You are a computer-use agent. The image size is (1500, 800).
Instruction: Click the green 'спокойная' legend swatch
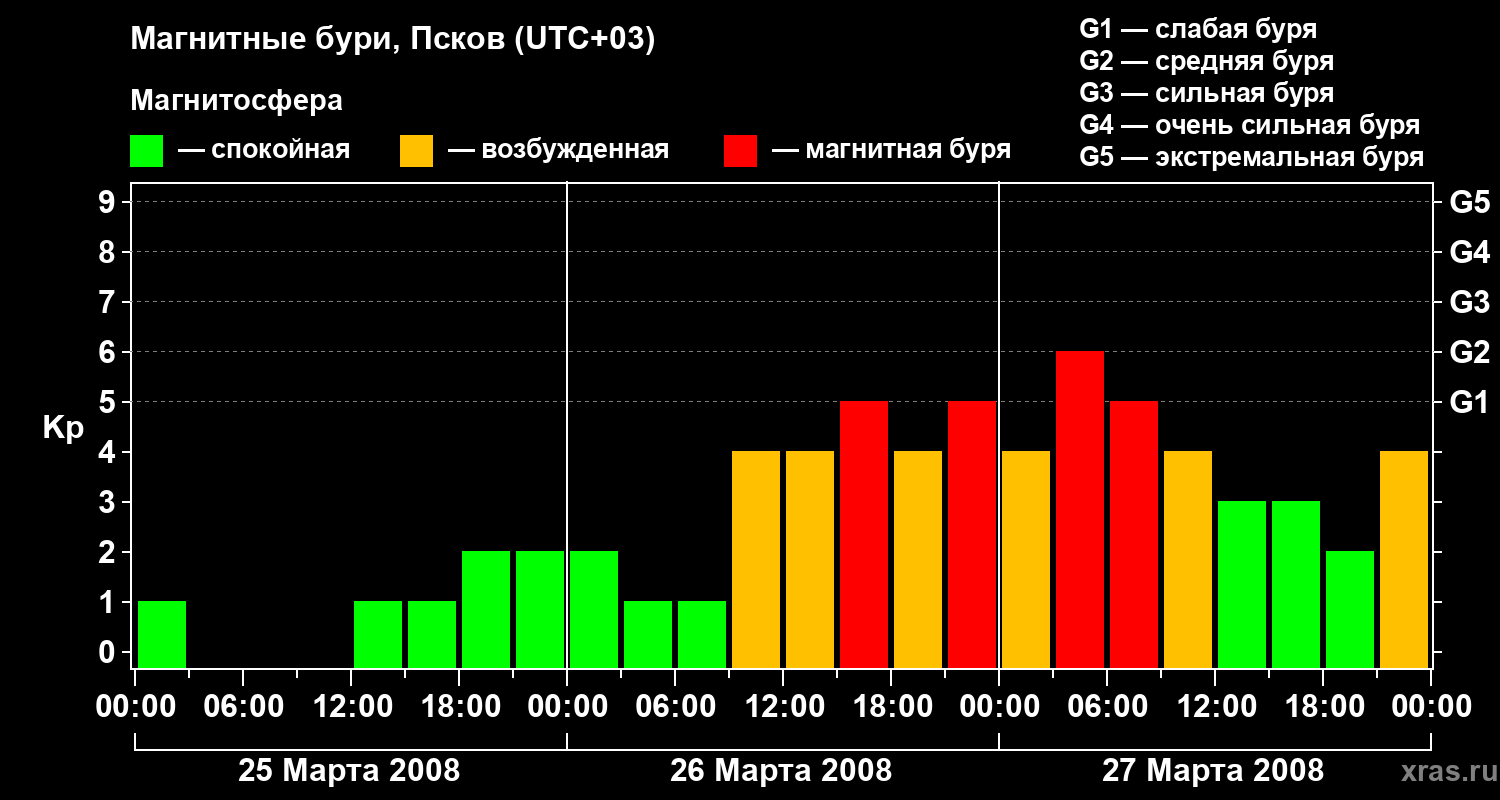(146, 151)
